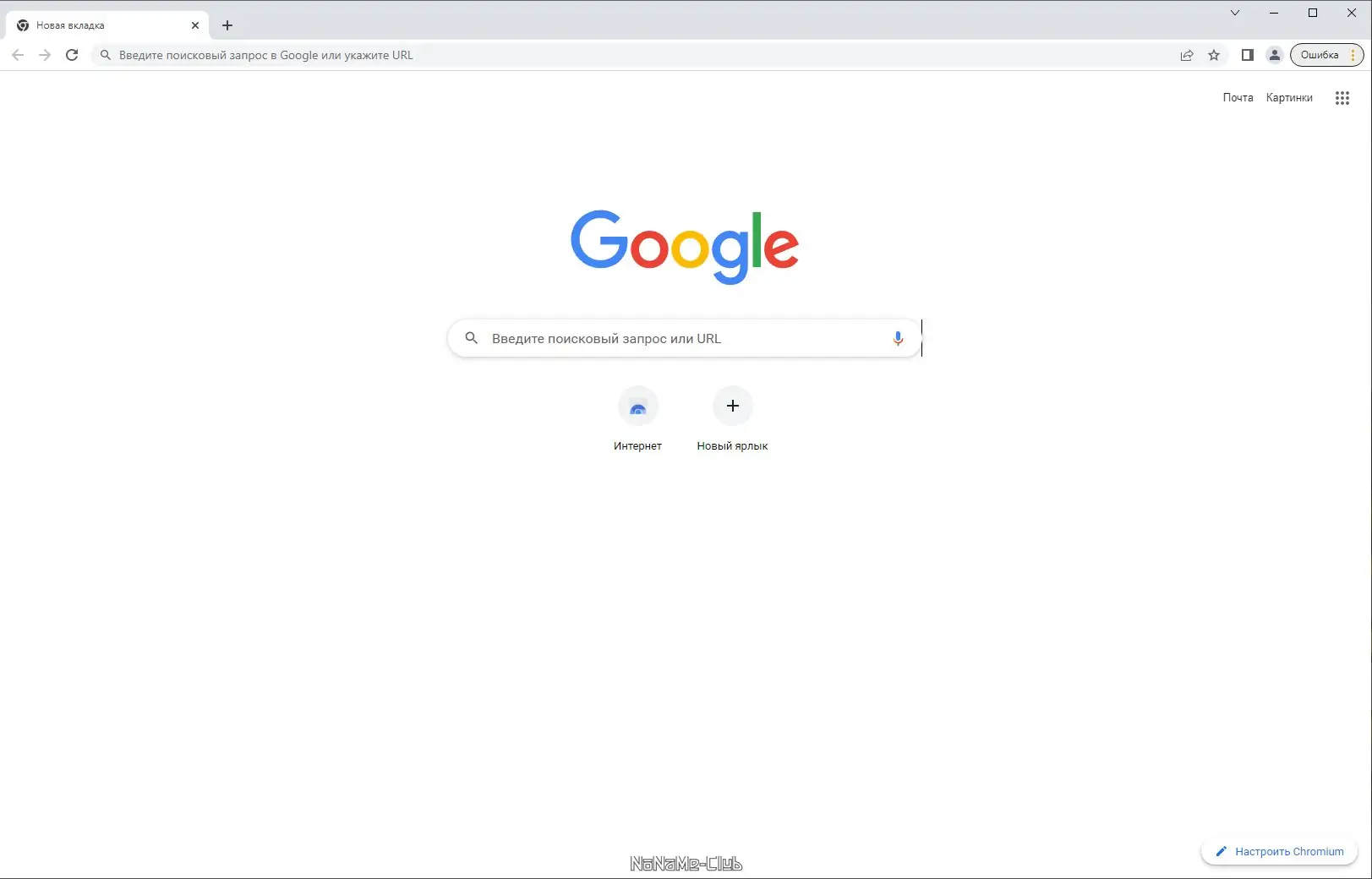Screen dimensions: 1372x879
Task: Open the profile avatar icon
Action: click(x=1274, y=55)
